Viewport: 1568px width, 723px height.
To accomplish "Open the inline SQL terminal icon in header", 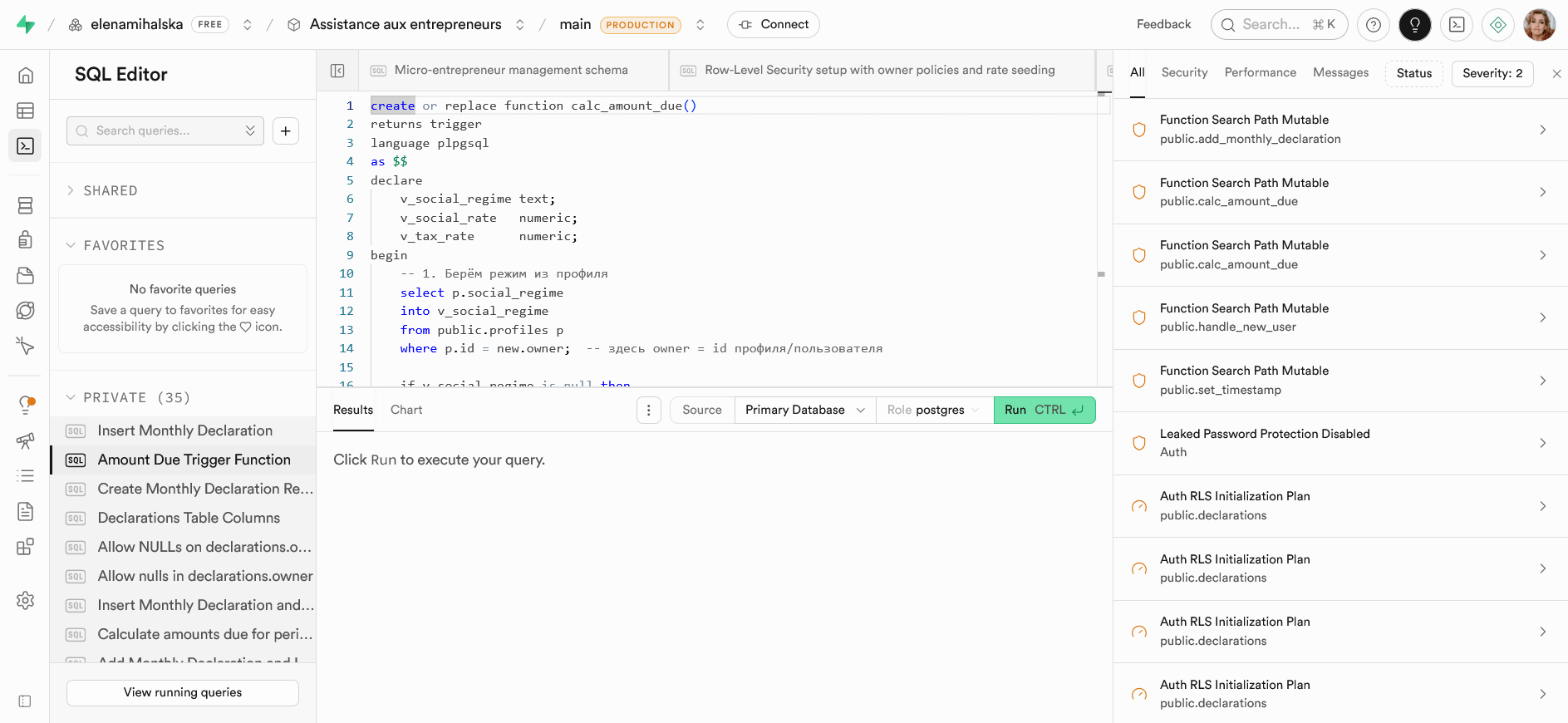I will [x=1457, y=25].
